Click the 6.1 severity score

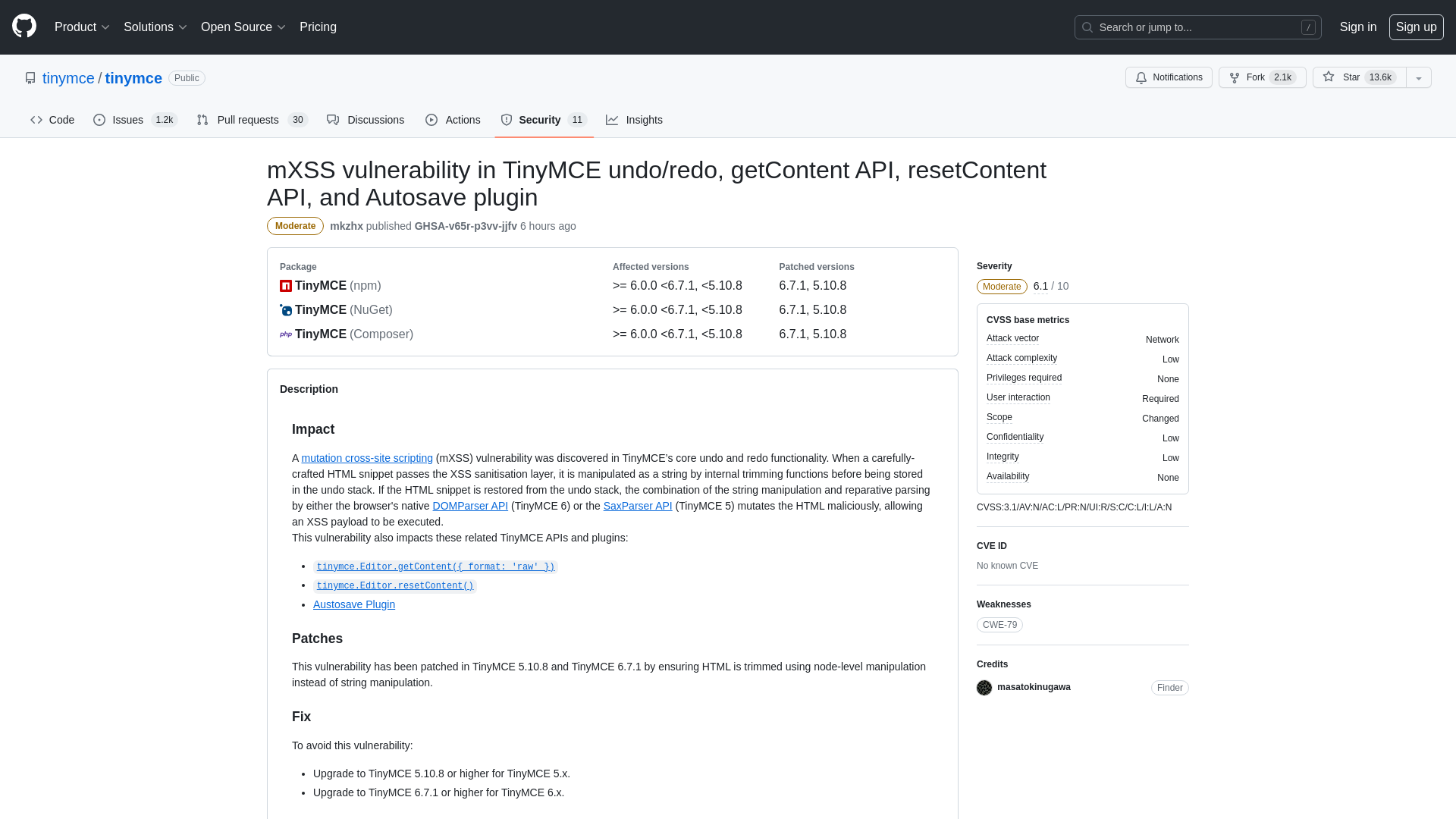click(1040, 286)
